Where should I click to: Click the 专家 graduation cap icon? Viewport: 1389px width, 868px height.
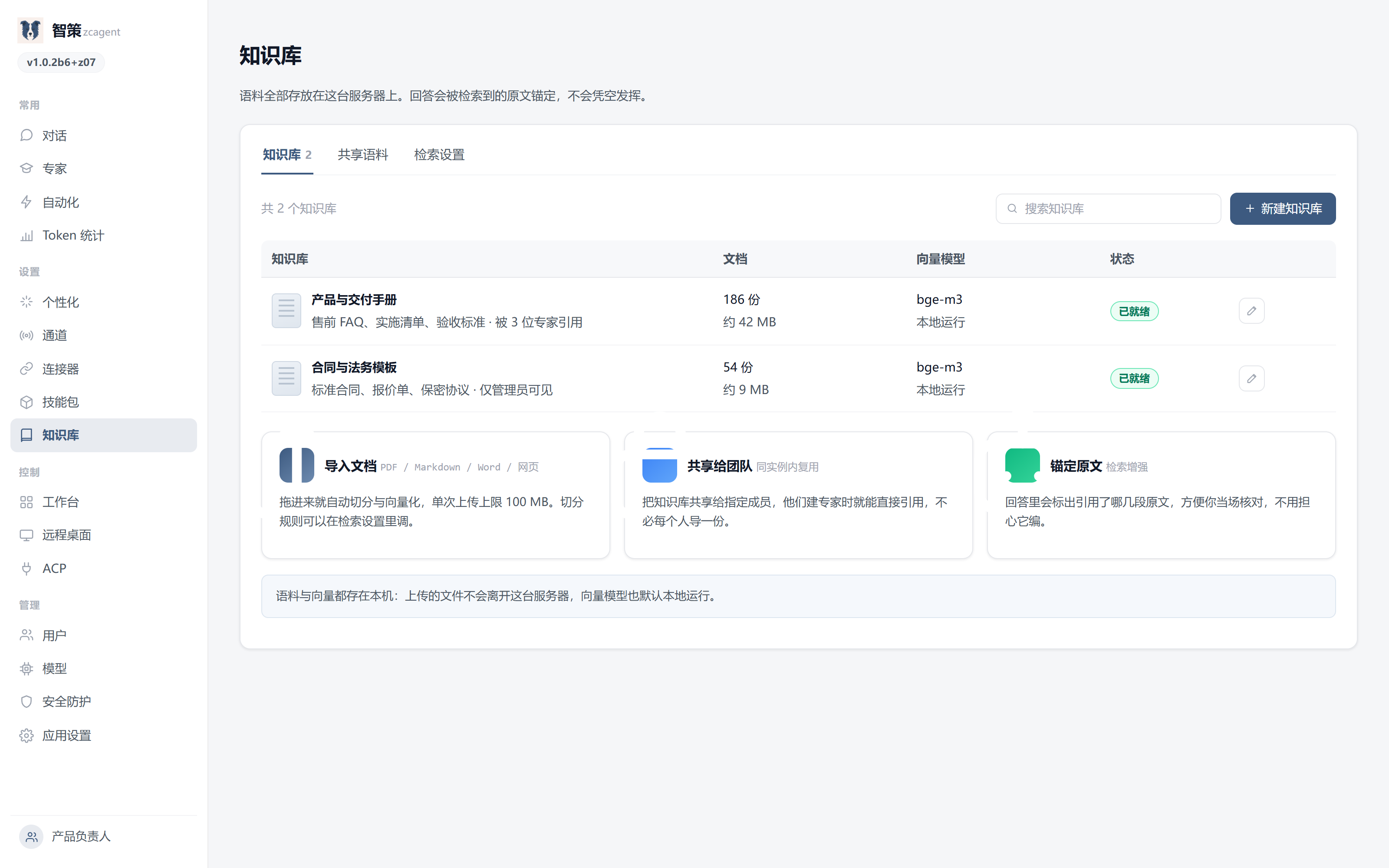point(26,169)
